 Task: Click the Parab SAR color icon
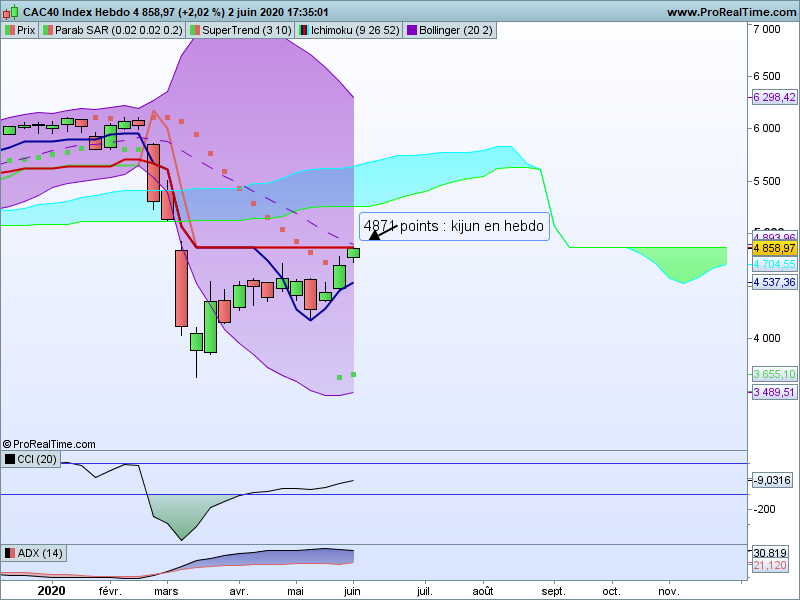point(47,31)
